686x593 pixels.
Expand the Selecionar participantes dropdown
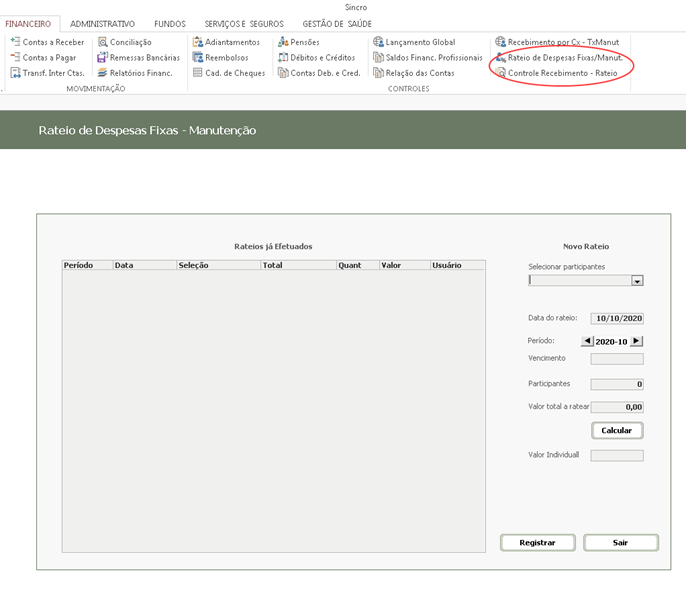point(637,282)
